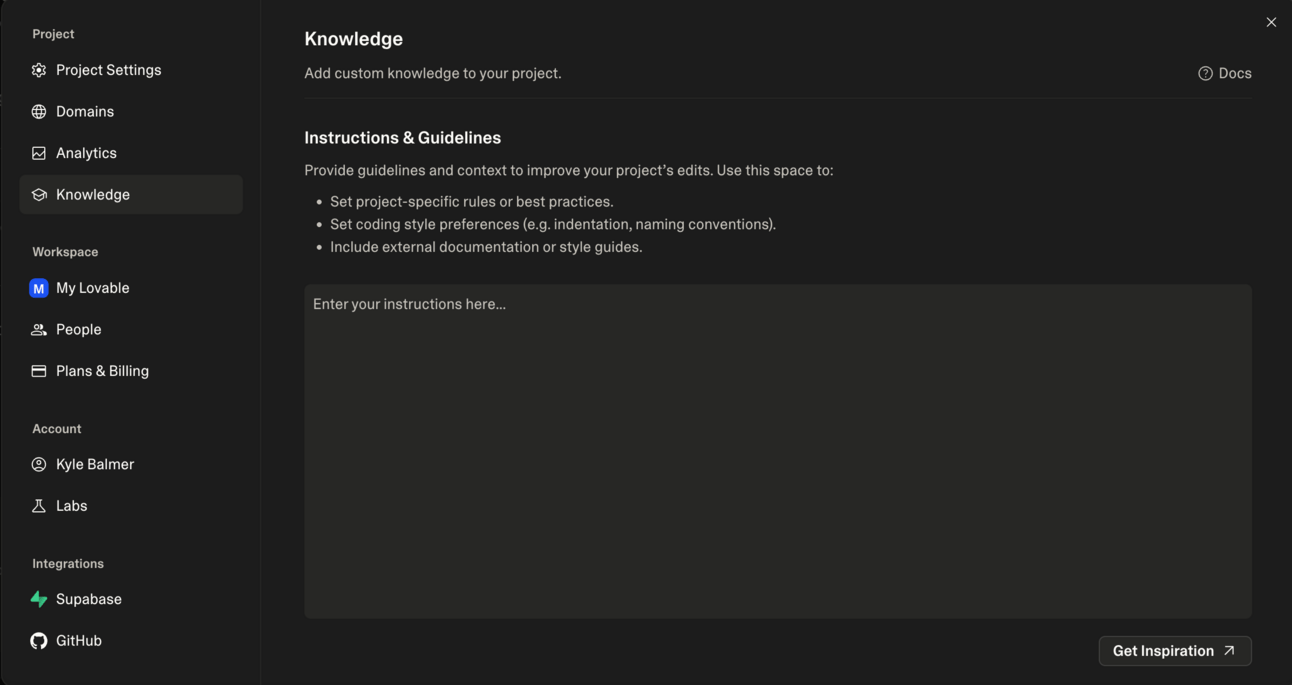
Task: Go to the Domains section
Action: click(85, 112)
